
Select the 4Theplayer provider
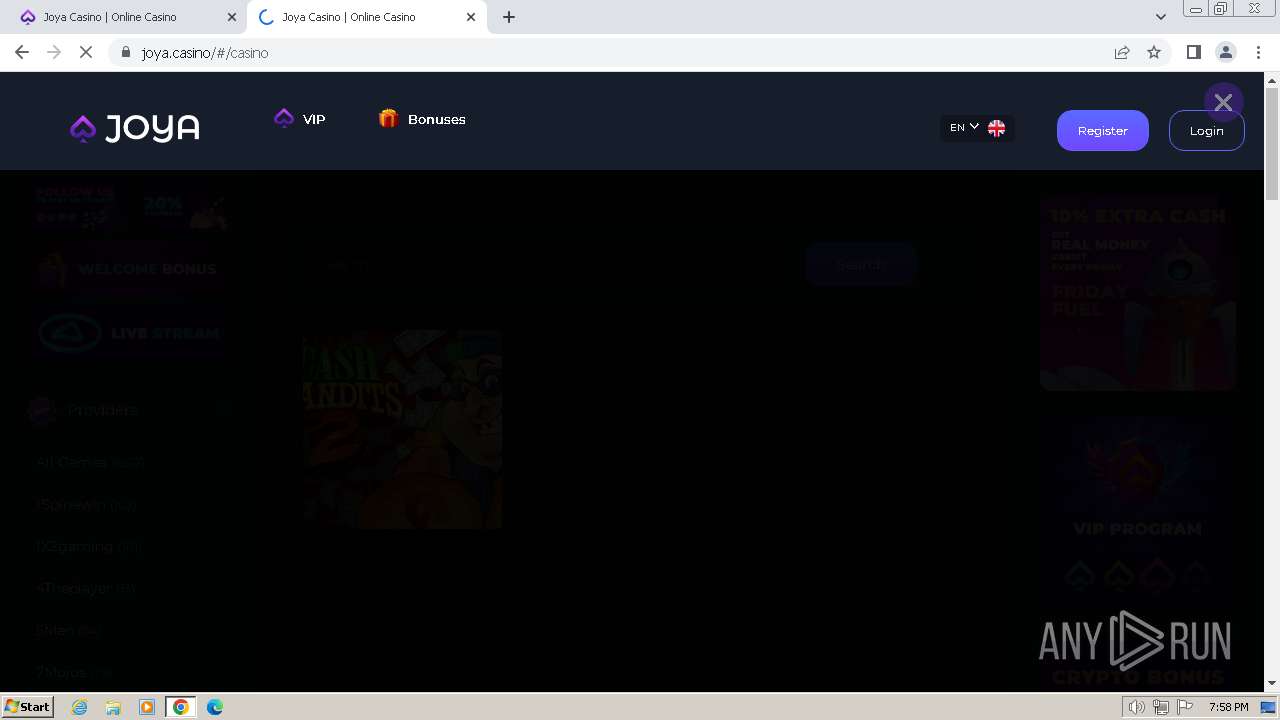click(85, 589)
